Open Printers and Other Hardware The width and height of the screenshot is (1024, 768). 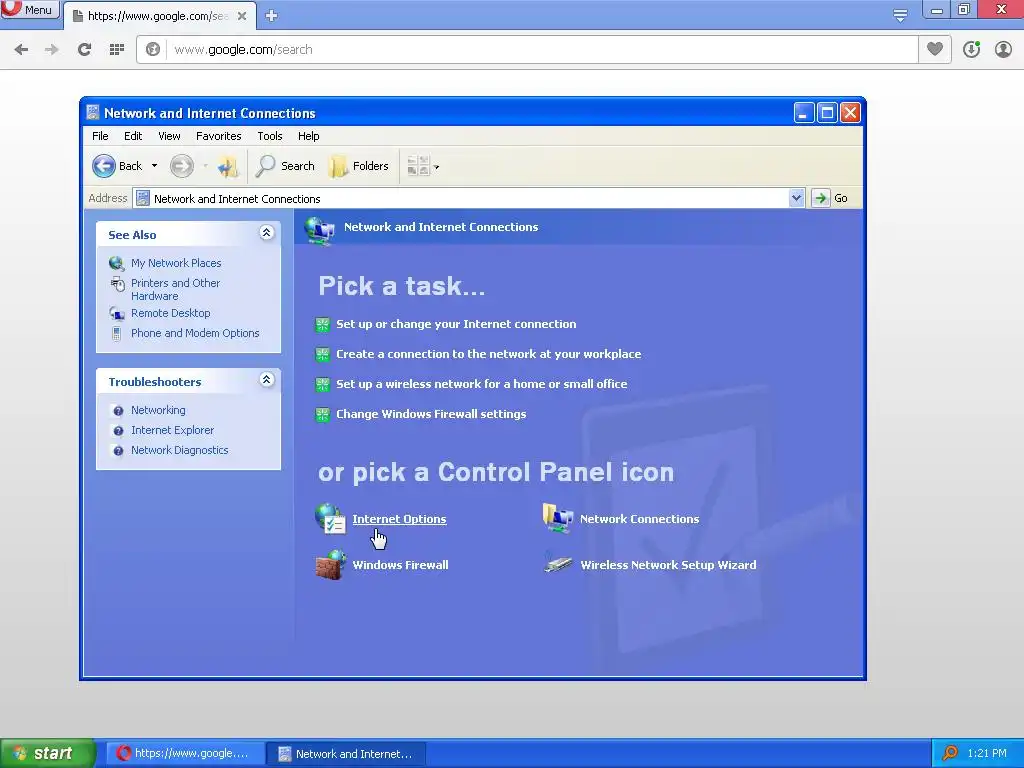175,289
